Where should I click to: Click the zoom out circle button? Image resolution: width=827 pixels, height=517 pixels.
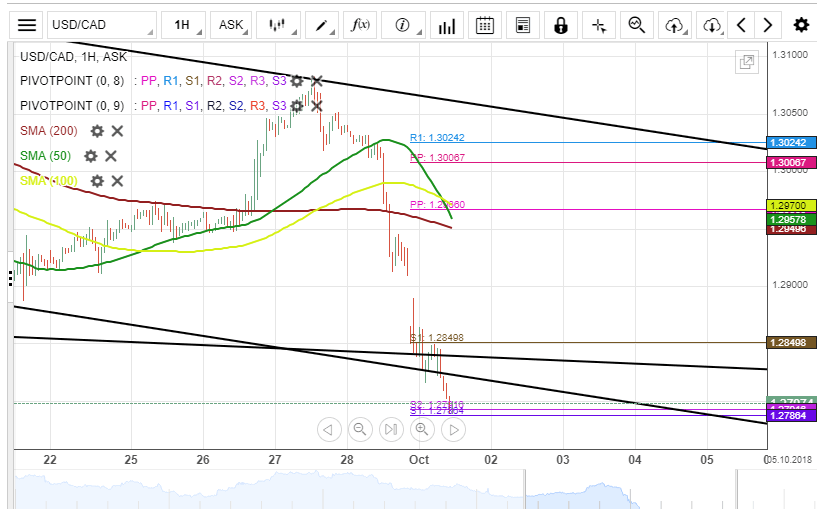360,429
